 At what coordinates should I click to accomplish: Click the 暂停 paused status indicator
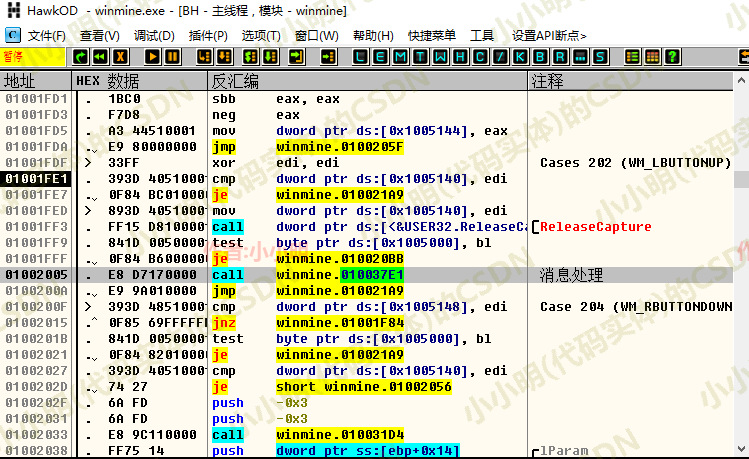(x=32, y=57)
